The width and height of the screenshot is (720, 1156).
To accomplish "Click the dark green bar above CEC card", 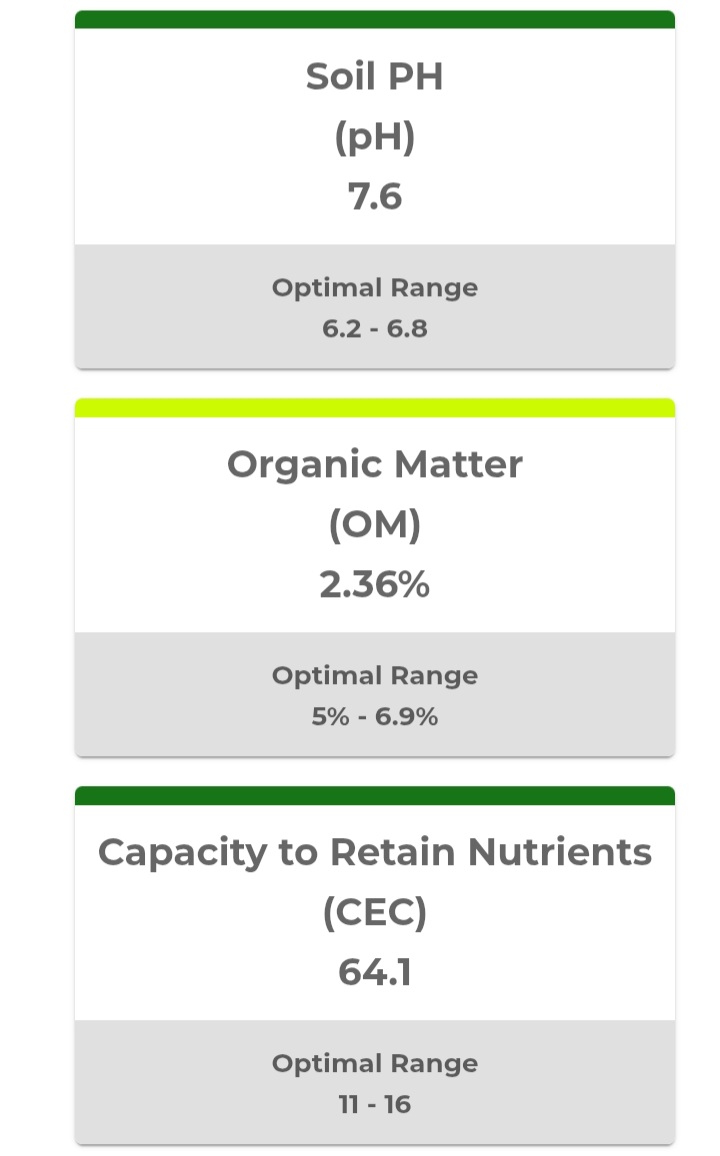I will coord(374,795).
